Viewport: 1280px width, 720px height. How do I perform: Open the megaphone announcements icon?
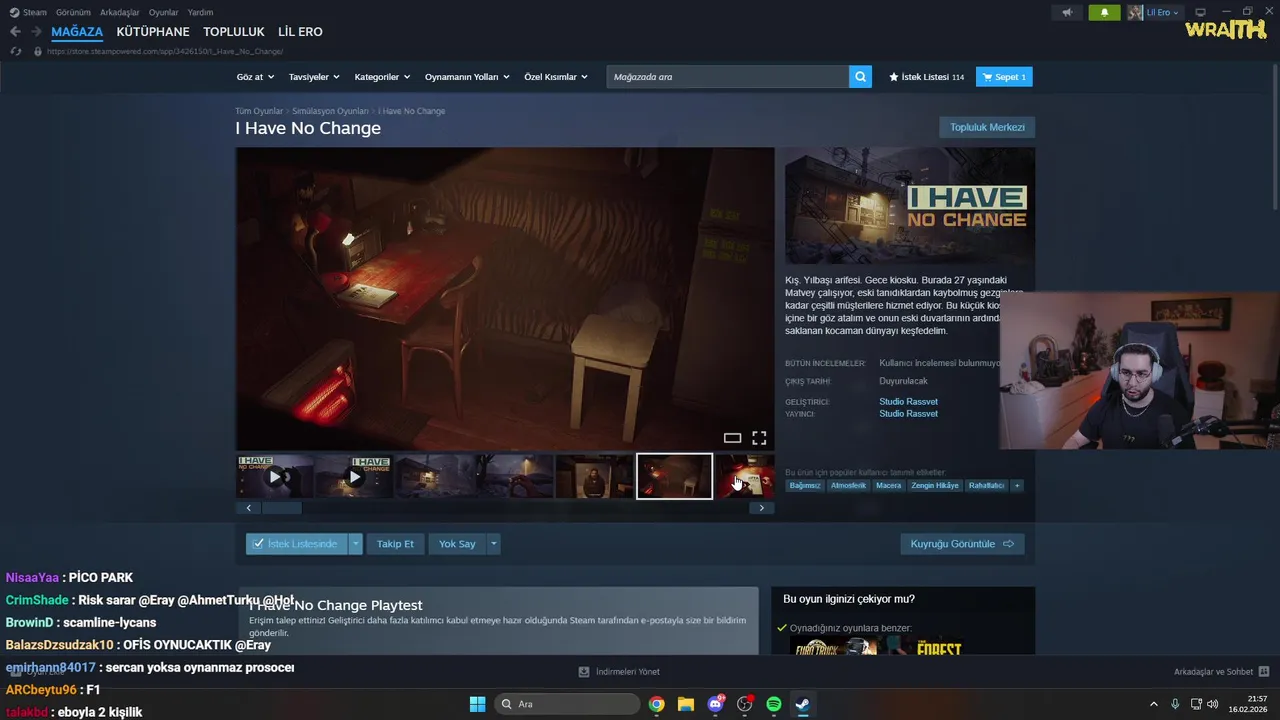(x=1067, y=12)
